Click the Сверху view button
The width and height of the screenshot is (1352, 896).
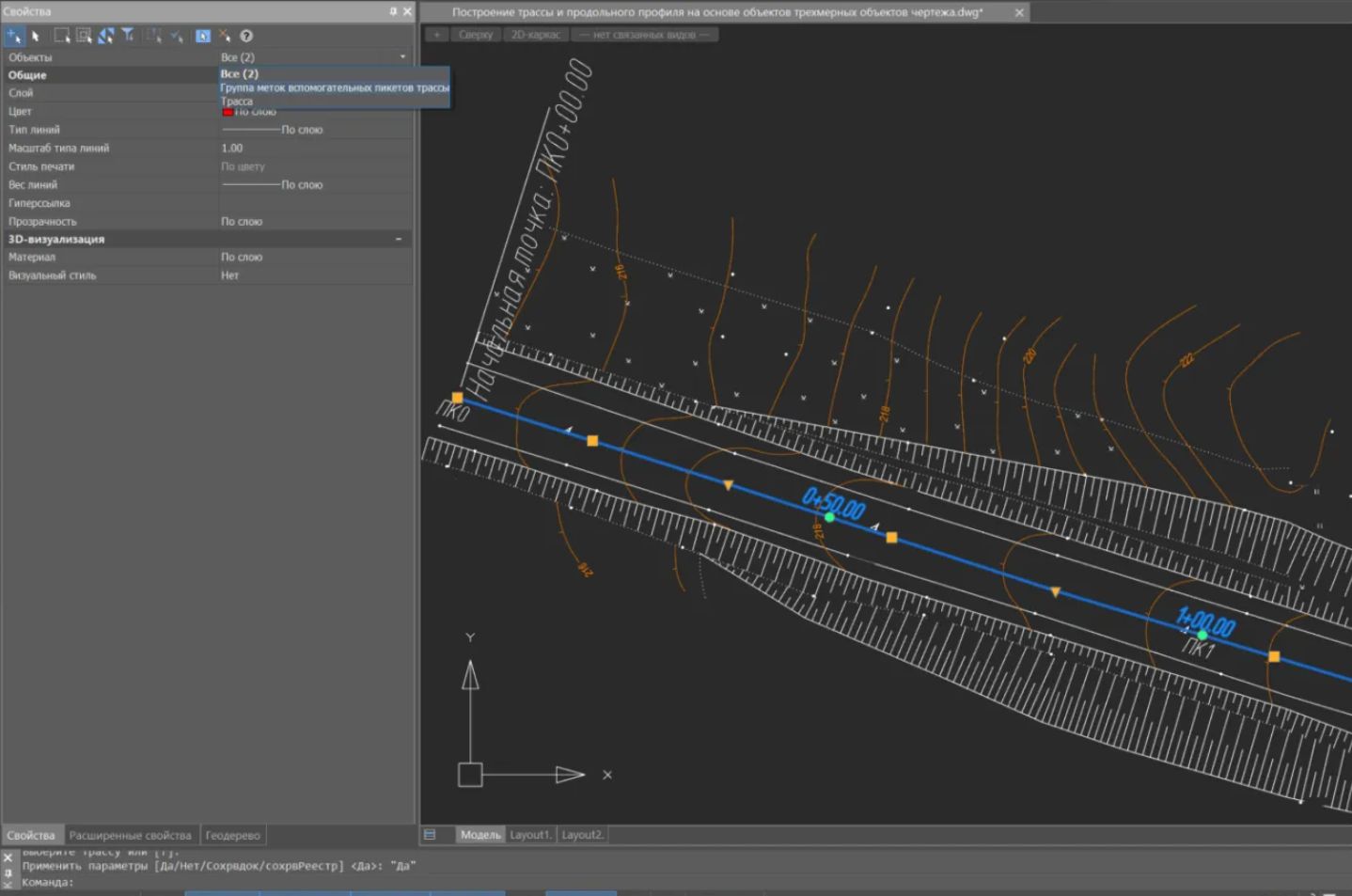(x=476, y=35)
